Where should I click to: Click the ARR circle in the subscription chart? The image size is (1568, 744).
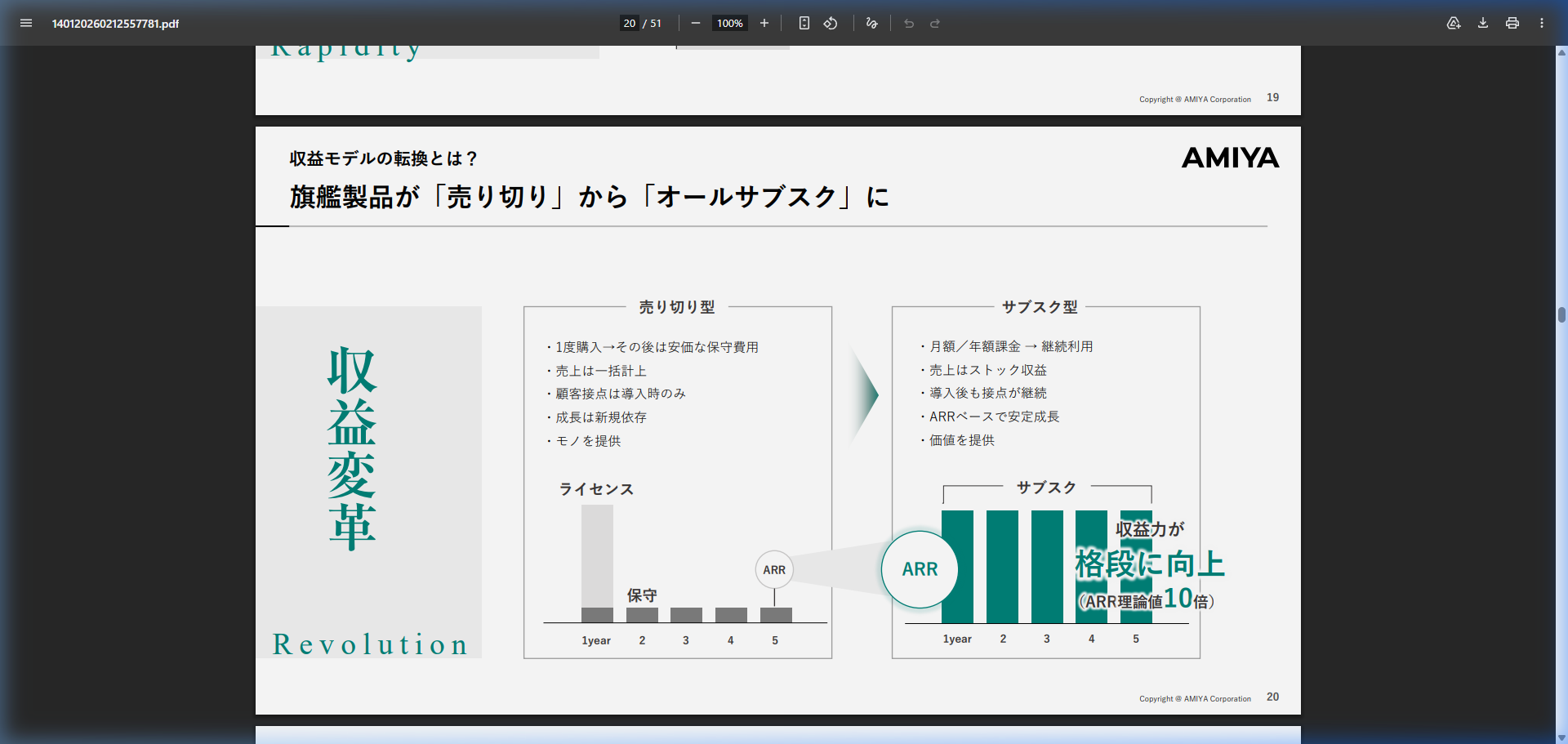click(919, 569)
